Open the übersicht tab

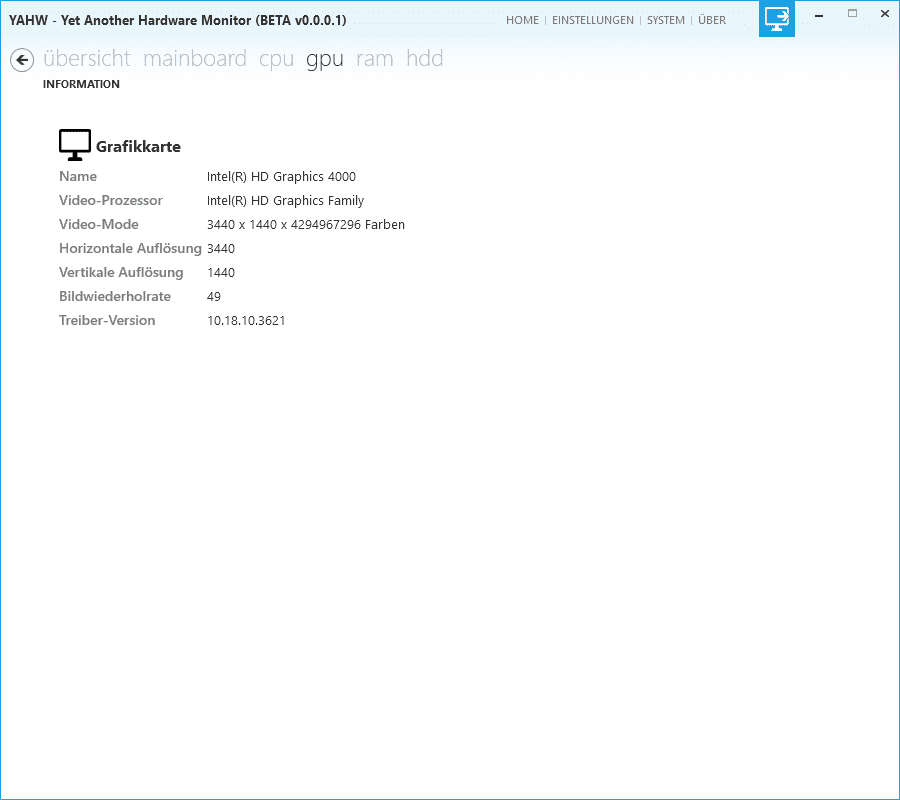[87, 59]
